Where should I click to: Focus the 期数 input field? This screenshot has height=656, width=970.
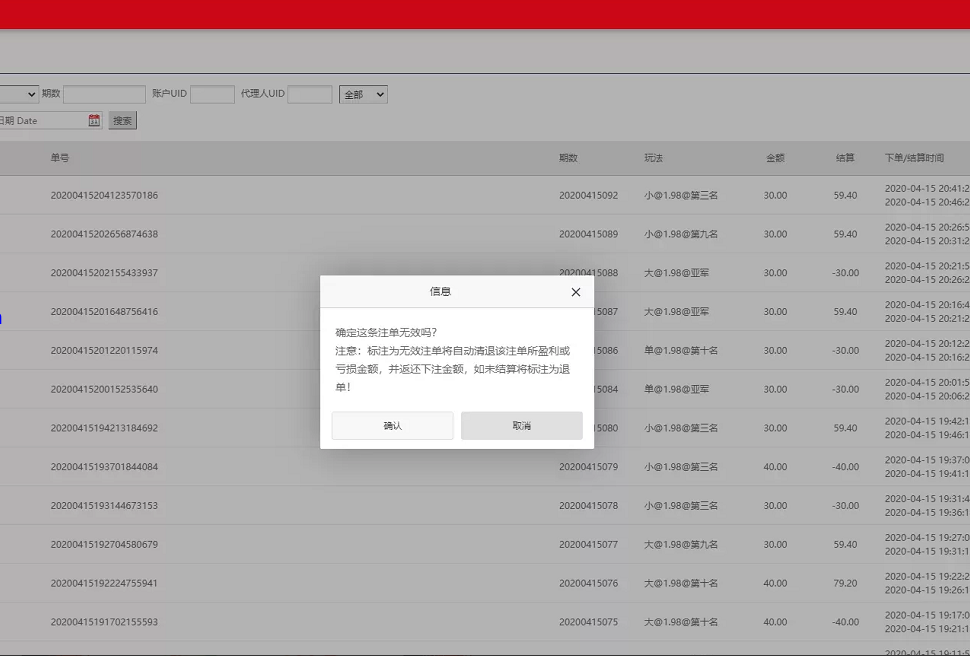(x=105, y=94)
